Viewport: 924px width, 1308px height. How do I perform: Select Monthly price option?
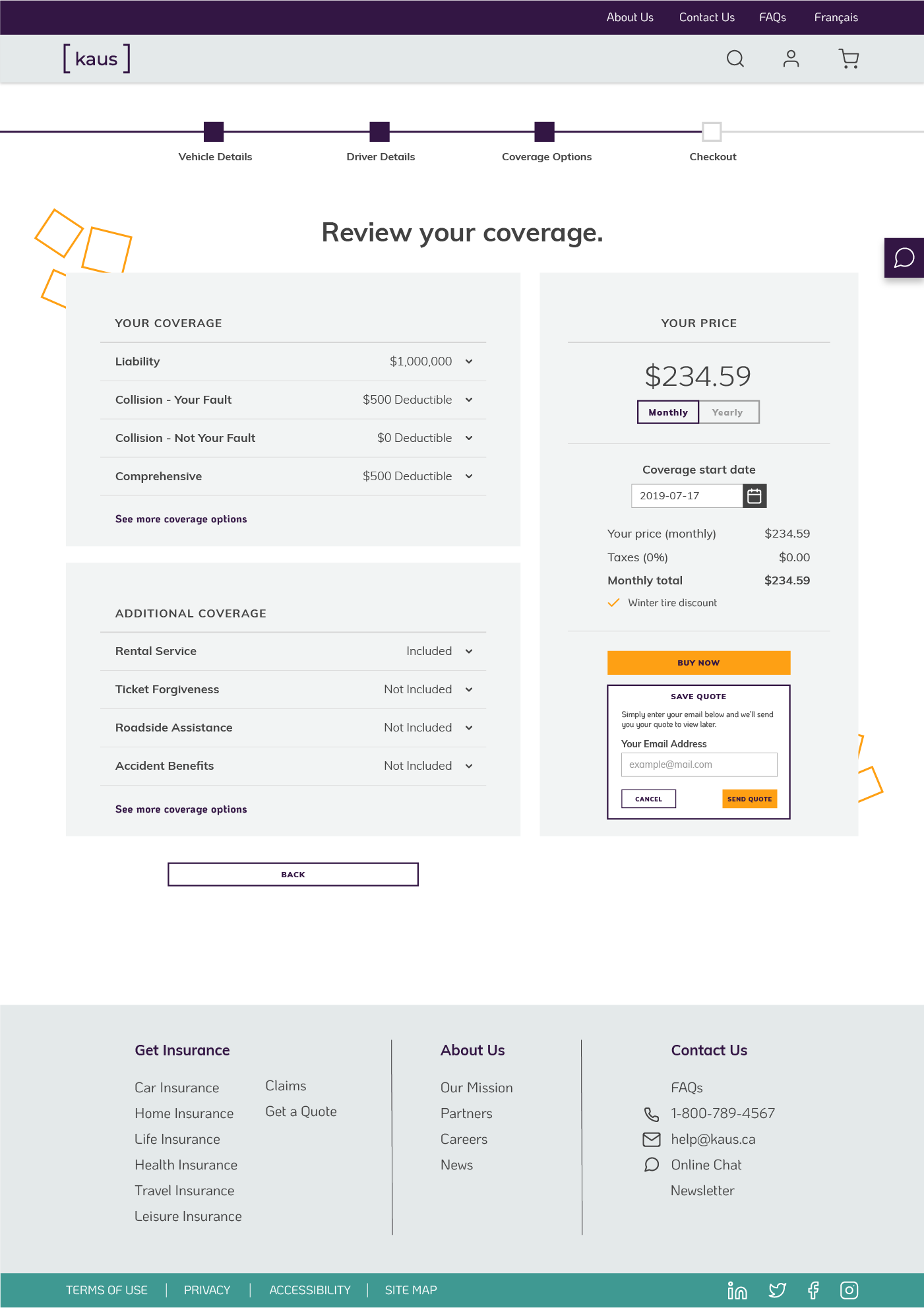click(x=668, y=412)
